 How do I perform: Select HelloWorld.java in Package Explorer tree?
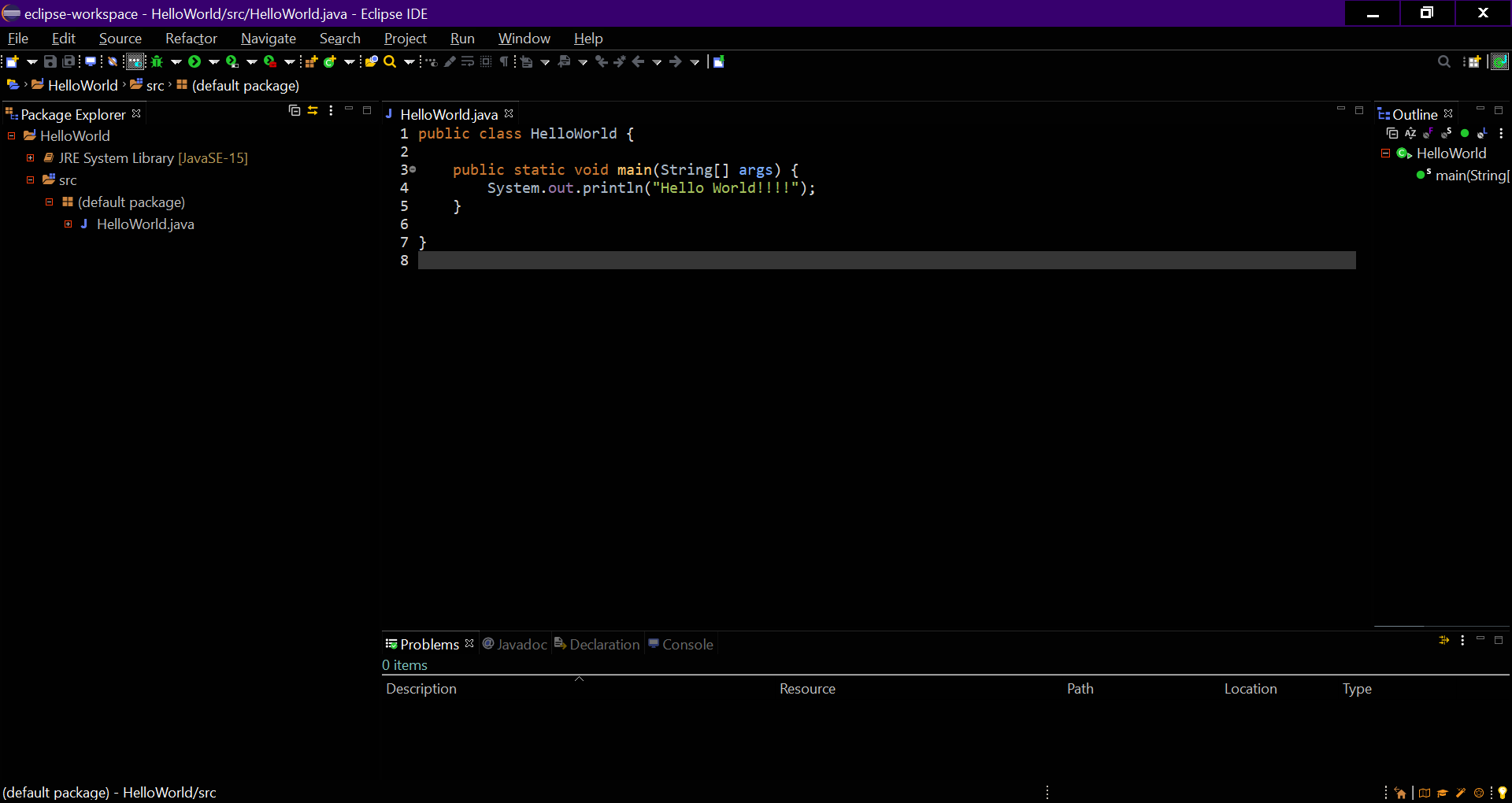(145, 224)
